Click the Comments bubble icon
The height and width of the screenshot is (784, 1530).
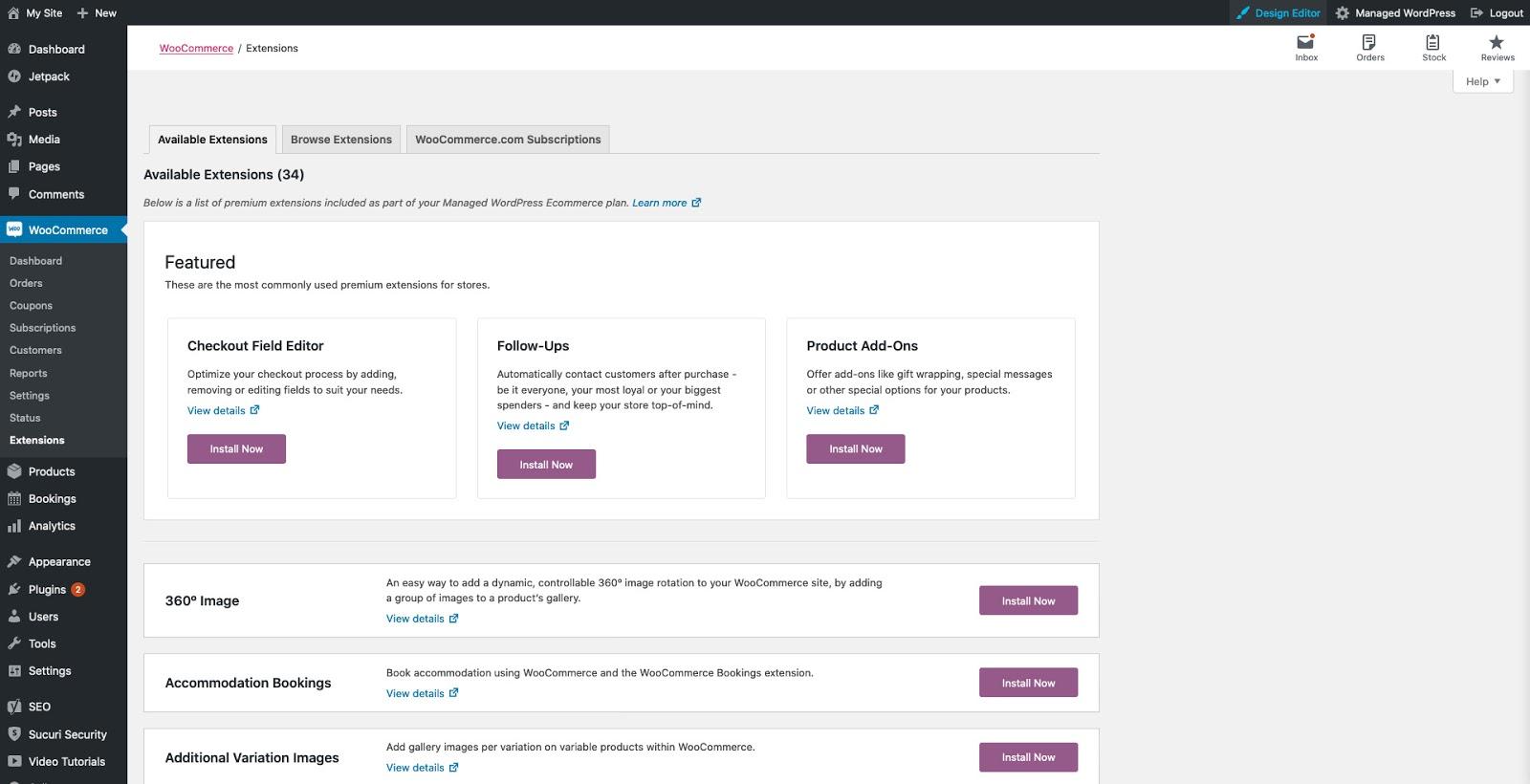(14, 194)
